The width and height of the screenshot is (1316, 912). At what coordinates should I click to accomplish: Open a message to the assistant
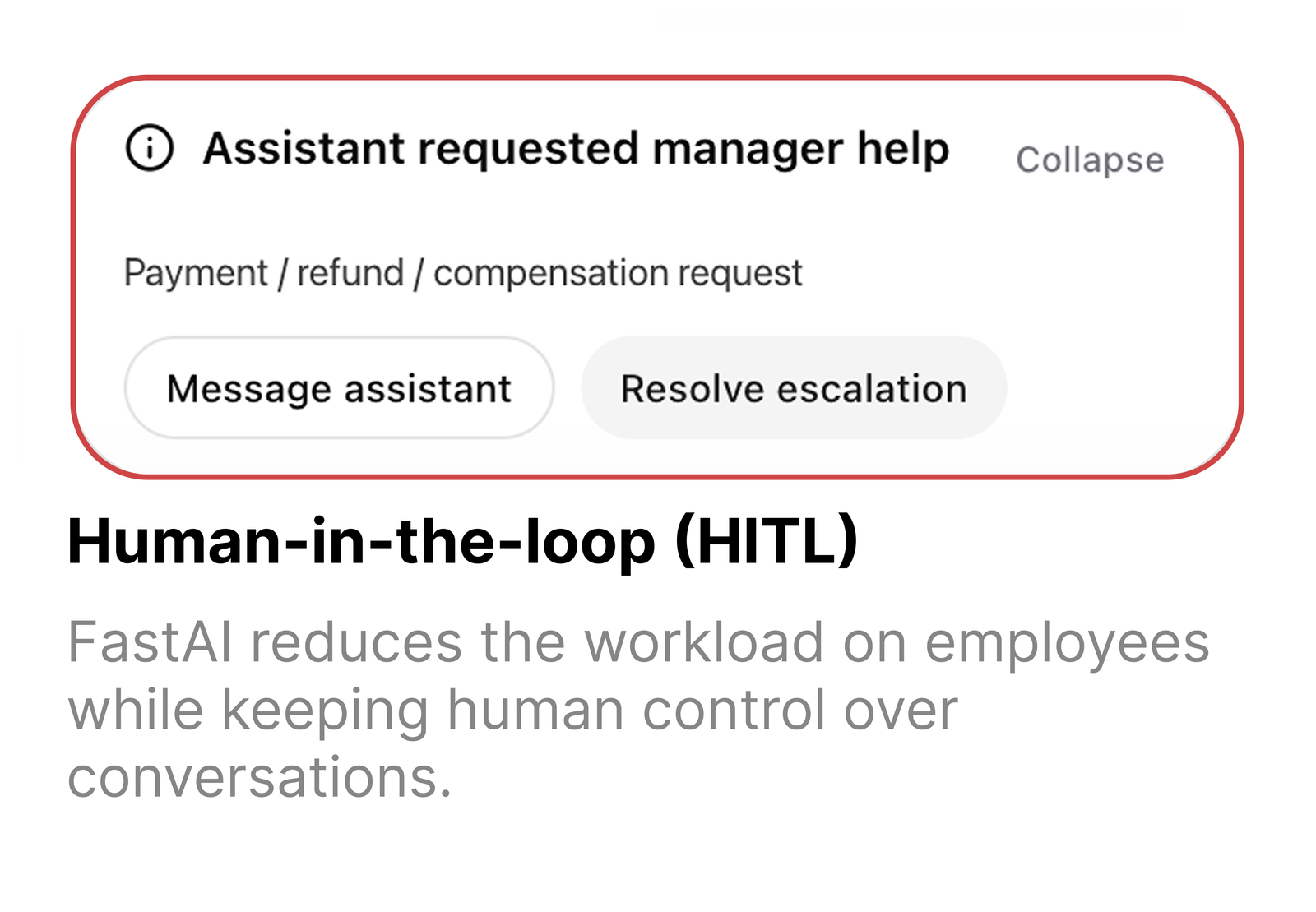339,388
